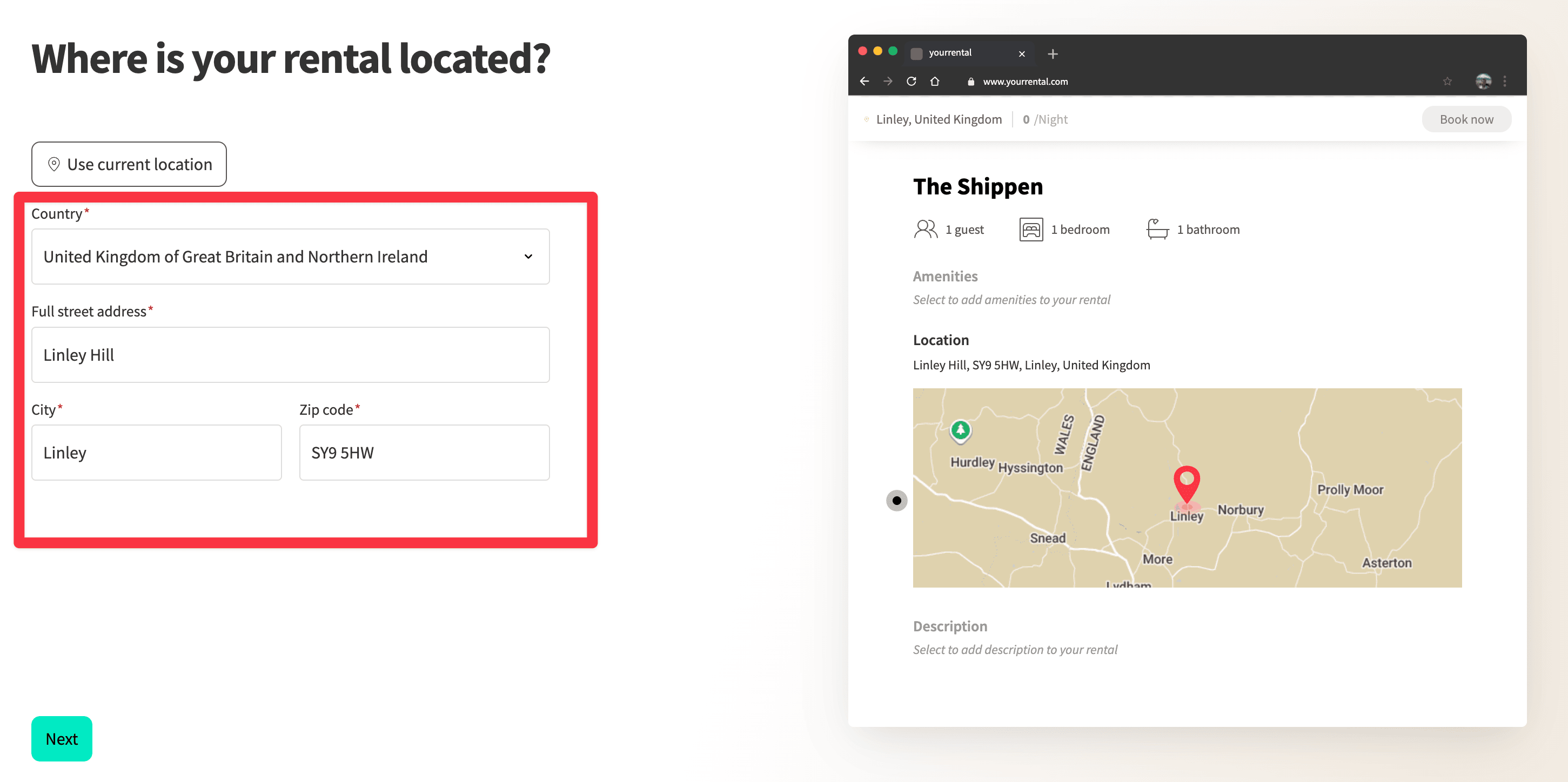Click the green tree marker on the map
1568x782 pixels.
(960, 430)
